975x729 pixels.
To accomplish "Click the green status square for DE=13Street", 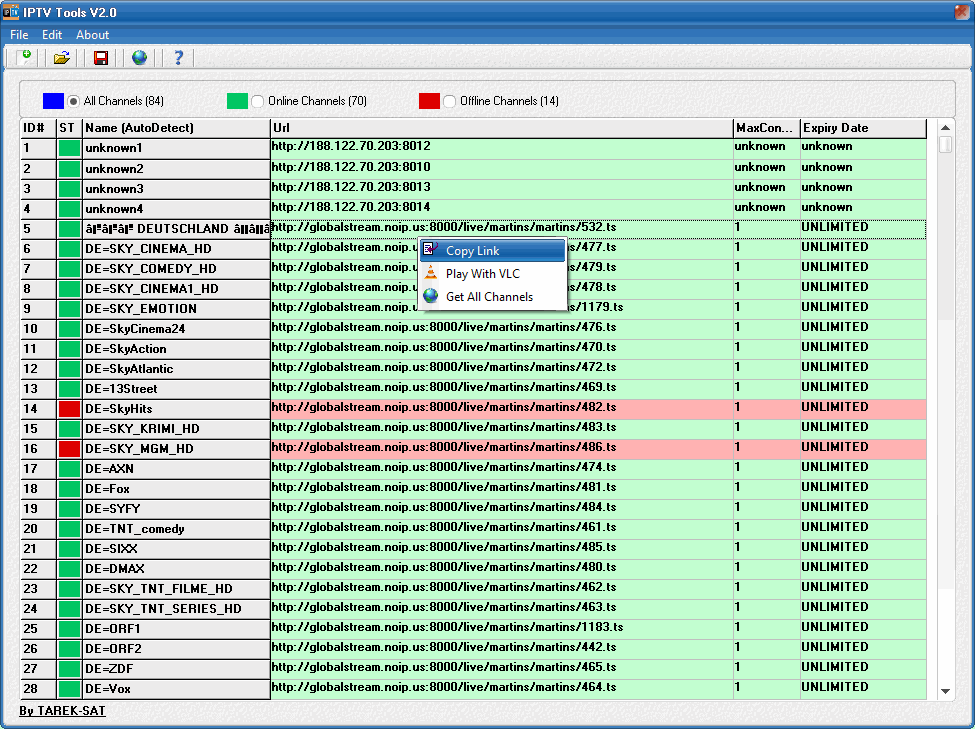I will click(69, 389).
